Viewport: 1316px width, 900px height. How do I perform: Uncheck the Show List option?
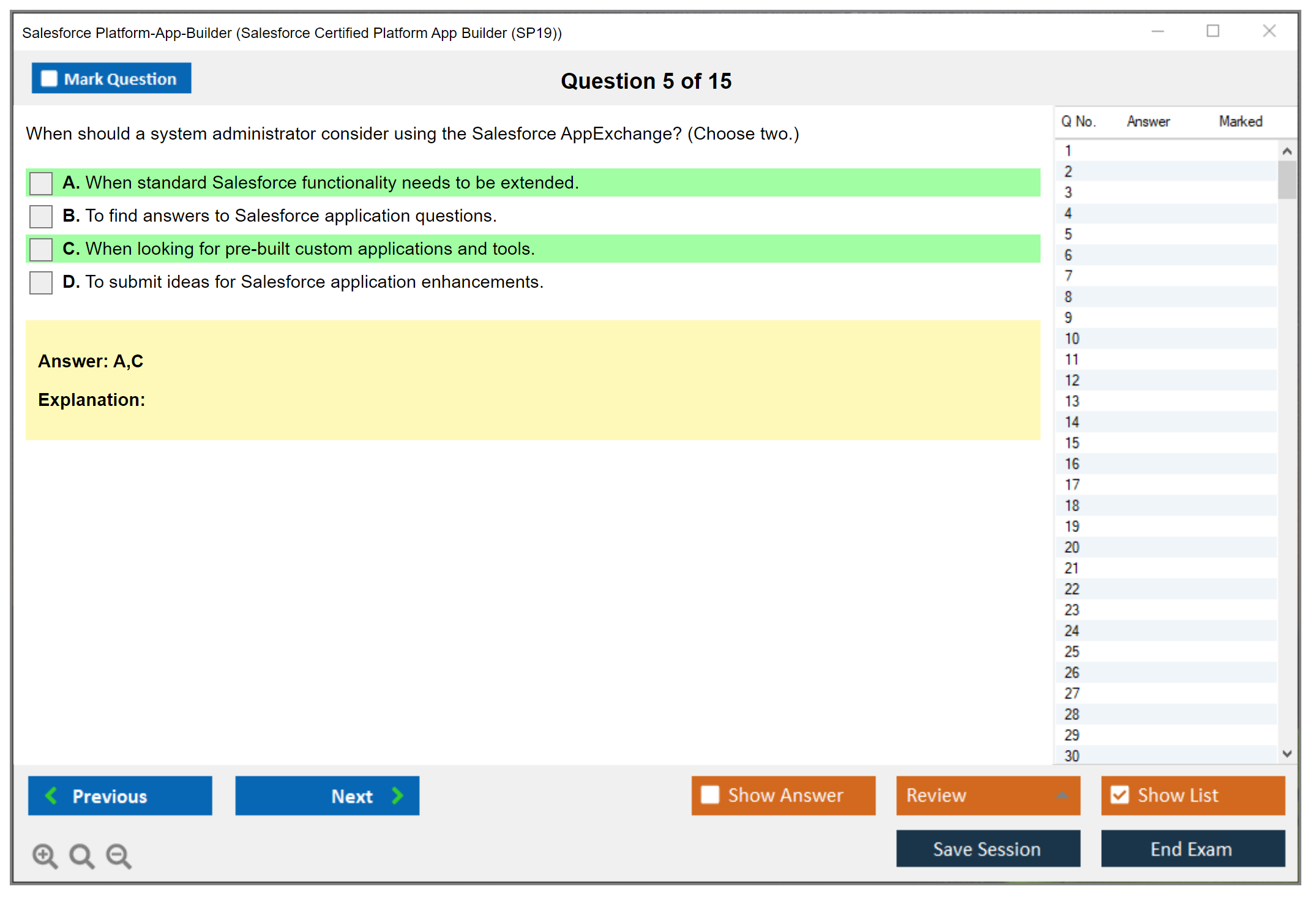coord(1120,795)
